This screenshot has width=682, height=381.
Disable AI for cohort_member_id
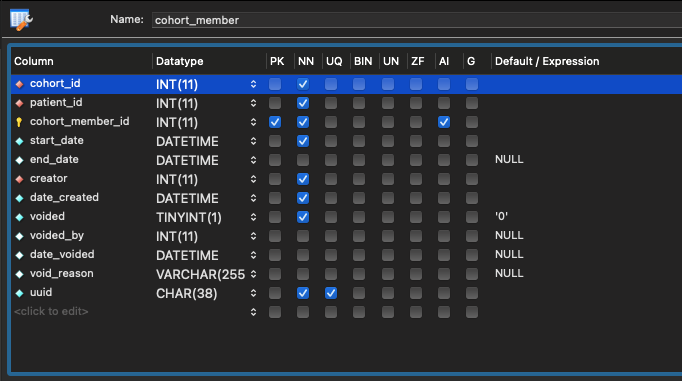click(x=444, y=122)
